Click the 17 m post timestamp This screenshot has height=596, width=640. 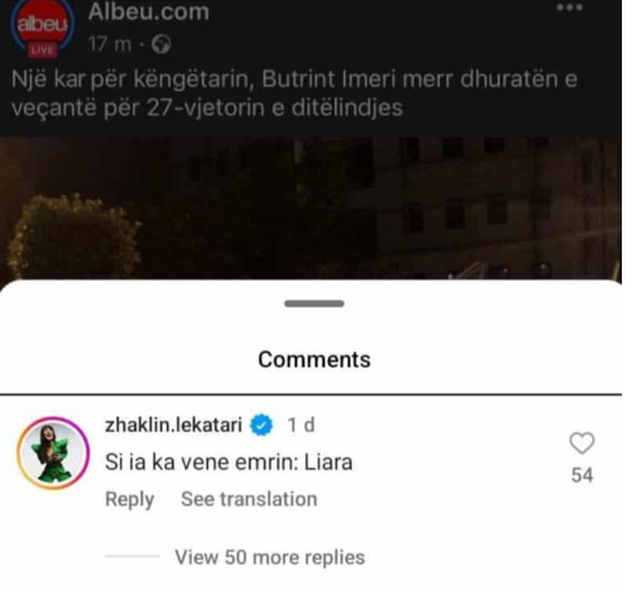tap(110, 44)
